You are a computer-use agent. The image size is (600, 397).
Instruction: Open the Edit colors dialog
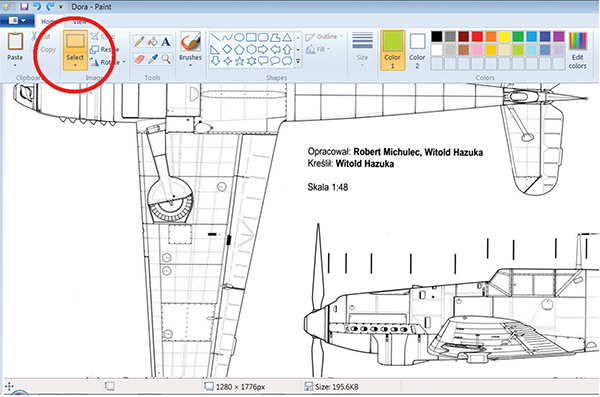pyautogui.click(x=577, y=50)
